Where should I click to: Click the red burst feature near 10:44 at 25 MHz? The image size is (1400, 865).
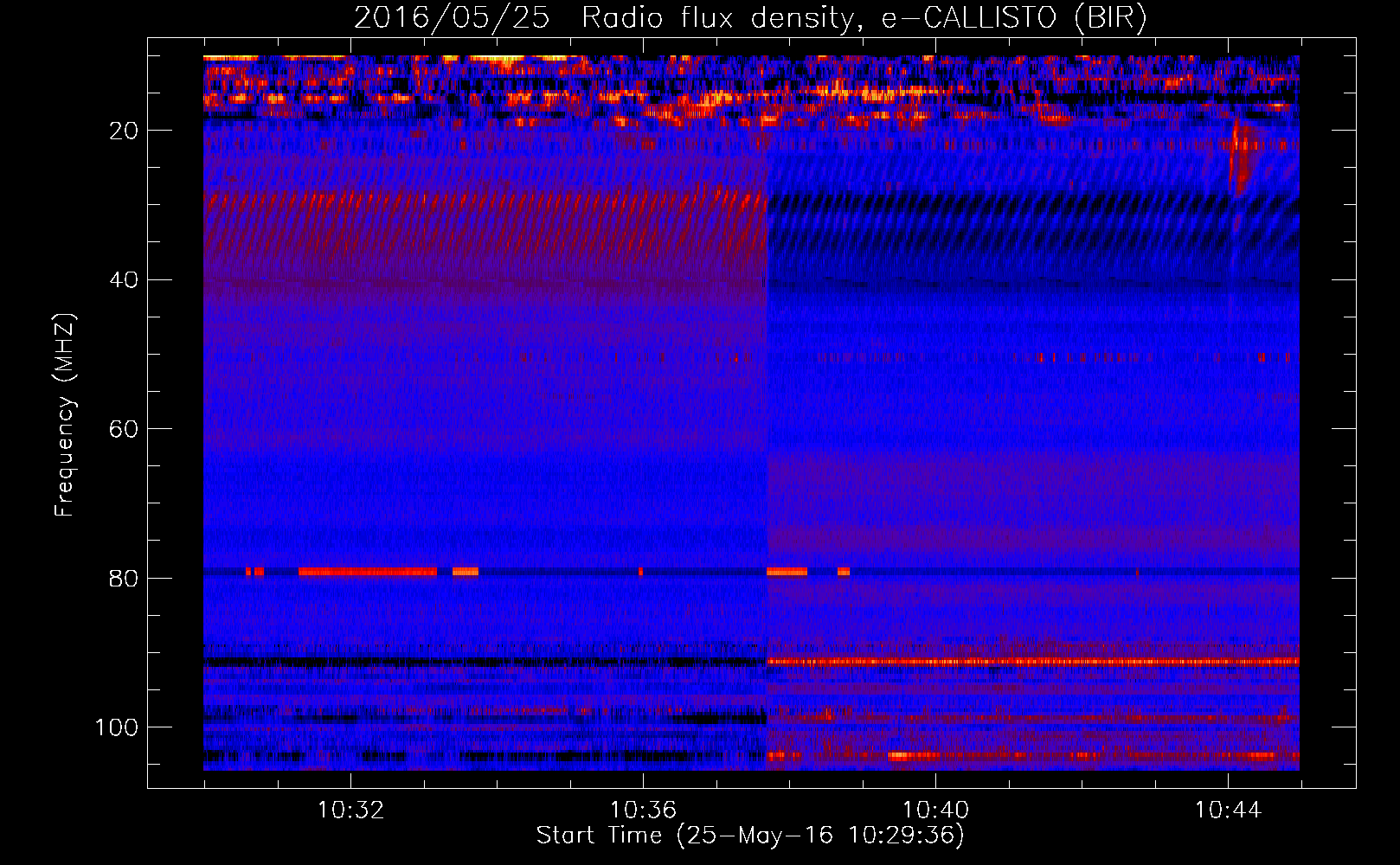[x=1242, y=157]
